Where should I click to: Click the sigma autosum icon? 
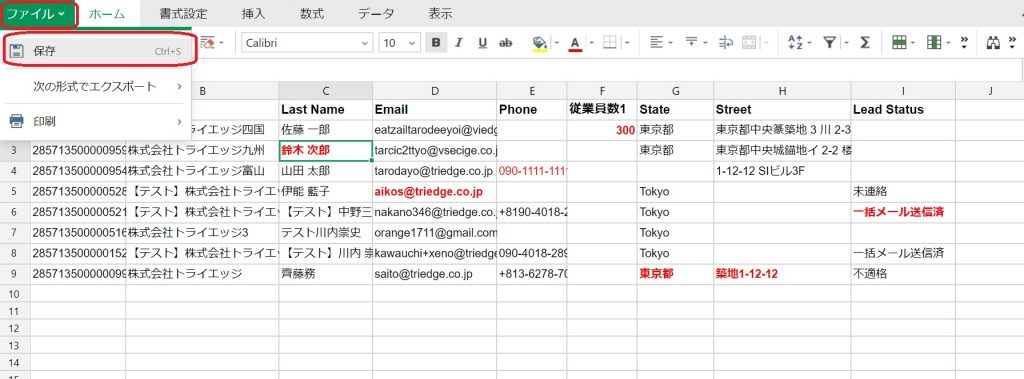(x=865, y=42)
